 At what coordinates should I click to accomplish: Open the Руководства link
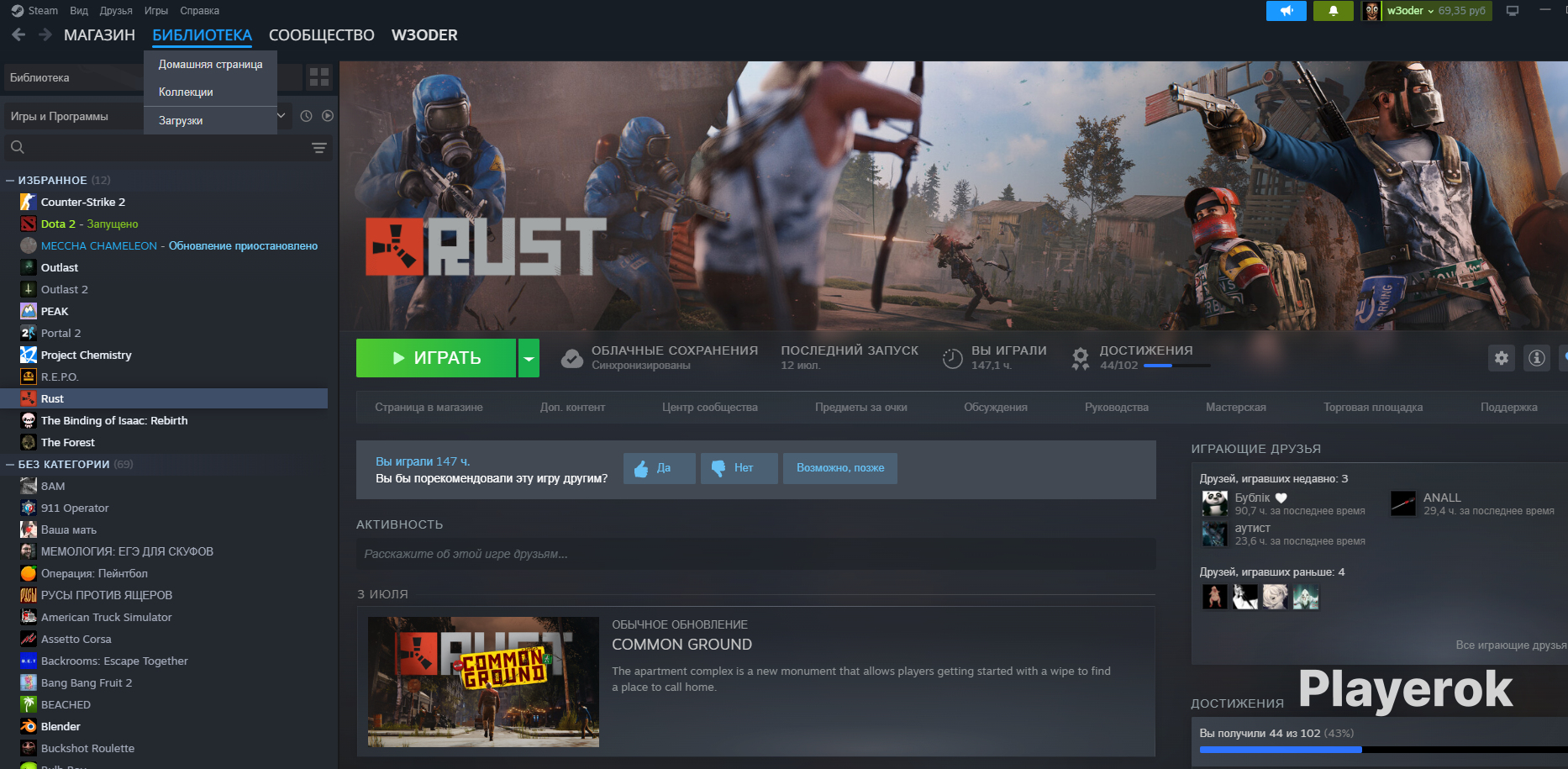[x=1117, y=408]
